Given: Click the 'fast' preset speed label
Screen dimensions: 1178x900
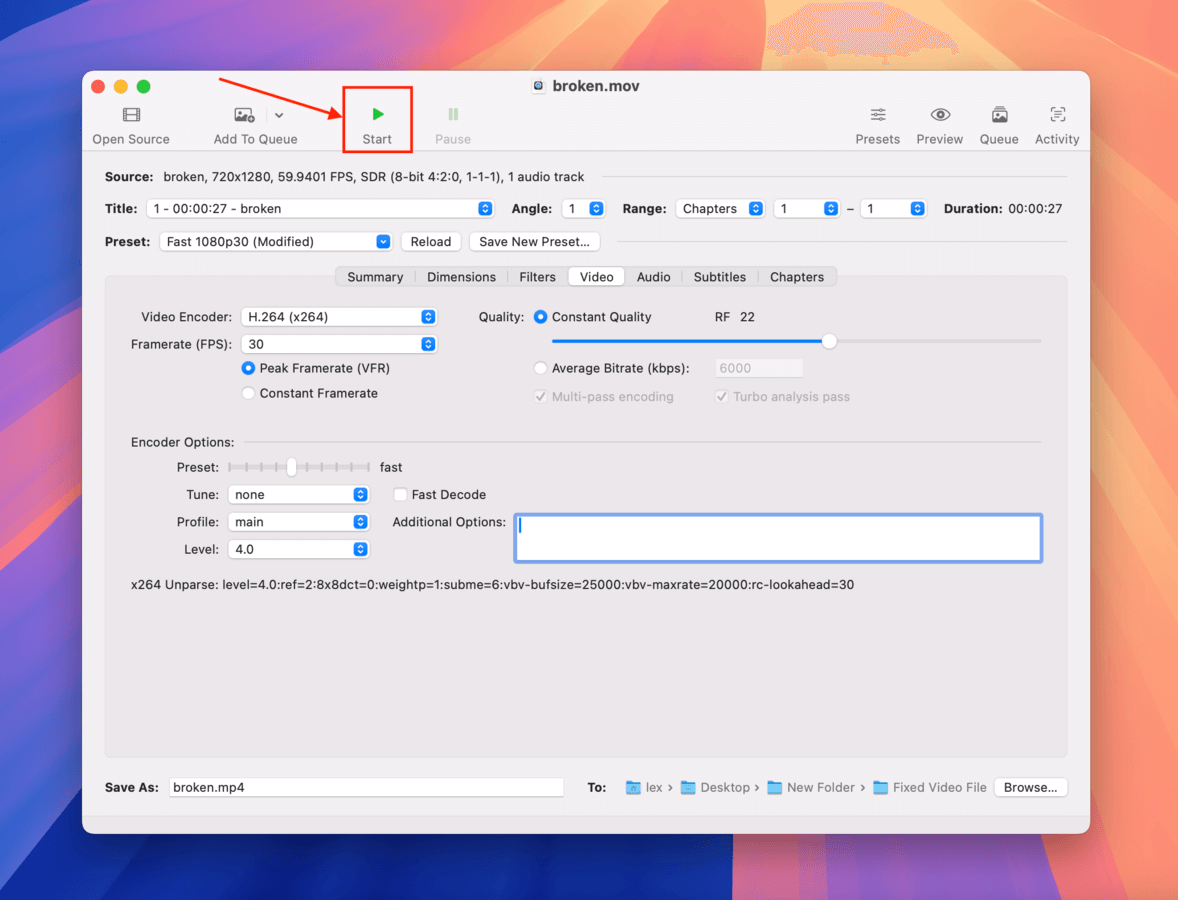Looking at the screenshot, I should point(391,467).
